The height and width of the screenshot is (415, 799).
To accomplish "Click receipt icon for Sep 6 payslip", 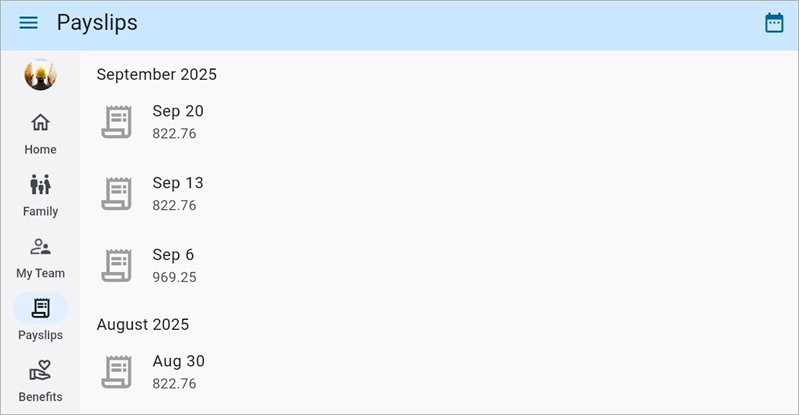I will click(117, 266).
